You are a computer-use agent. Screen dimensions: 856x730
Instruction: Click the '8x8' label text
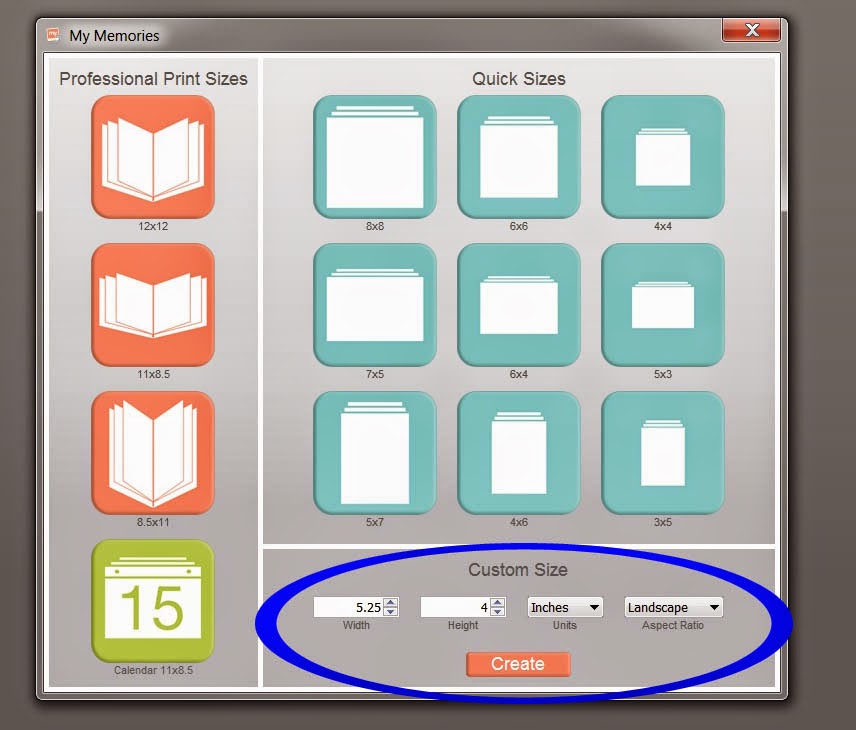374,226
